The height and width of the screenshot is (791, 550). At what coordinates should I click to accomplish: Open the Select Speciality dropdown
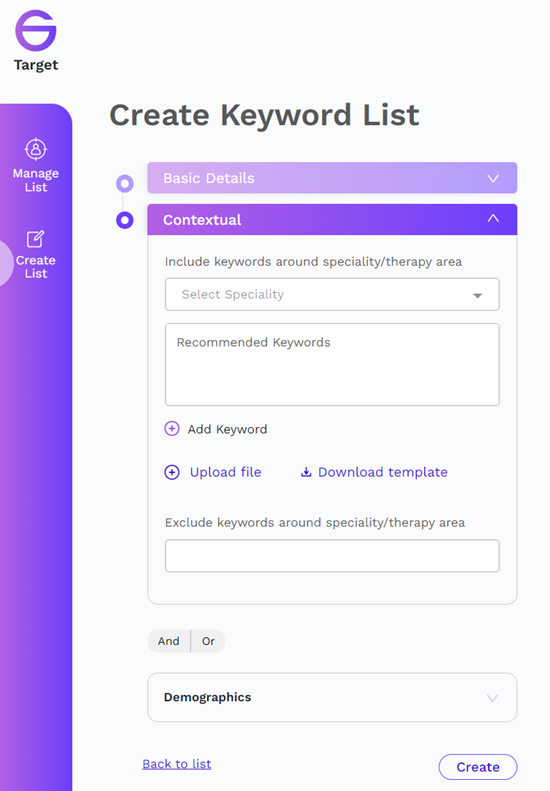coord(332,294)
